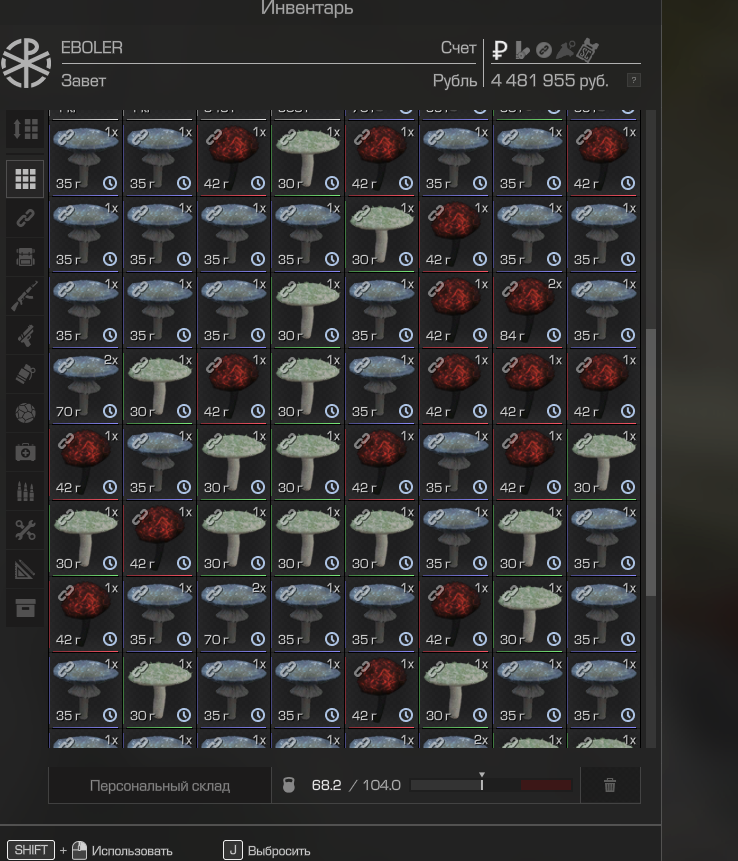This screenshot has width=738, height=861.
Task: Select the all-items grid filter
Action: 25,179
